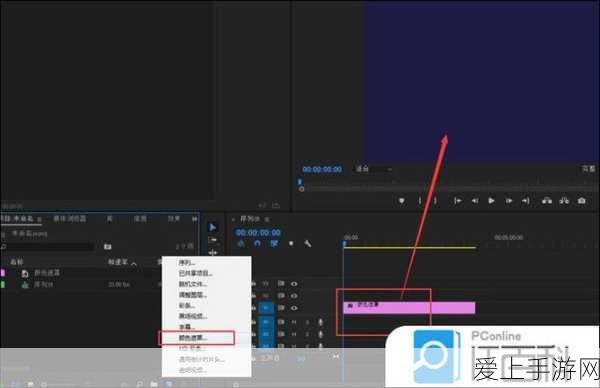Mute audio track A2
This screenshot has height=388, width=600.
click(x=294, y=334)
